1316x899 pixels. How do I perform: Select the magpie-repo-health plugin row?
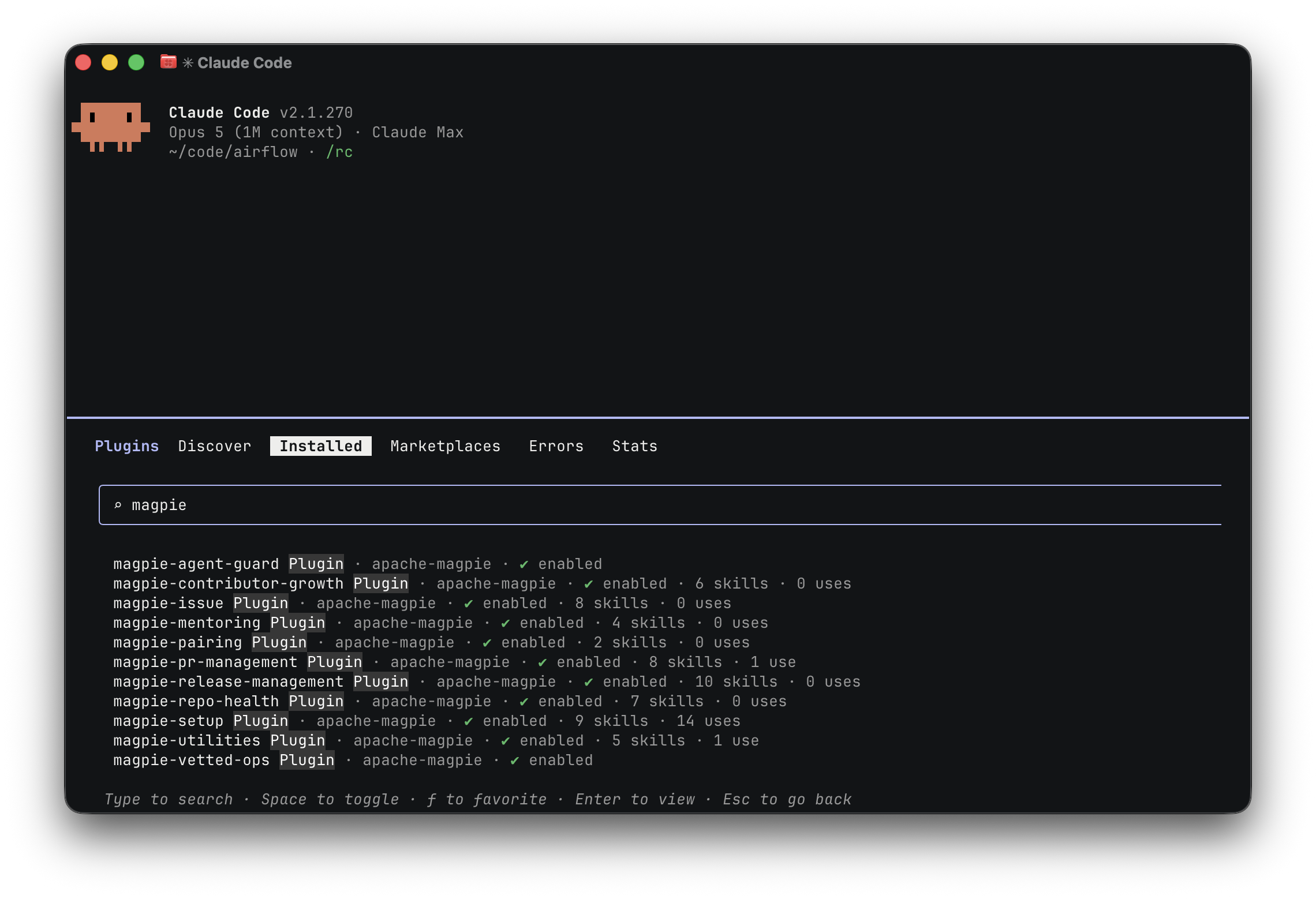tap(450, 701)
